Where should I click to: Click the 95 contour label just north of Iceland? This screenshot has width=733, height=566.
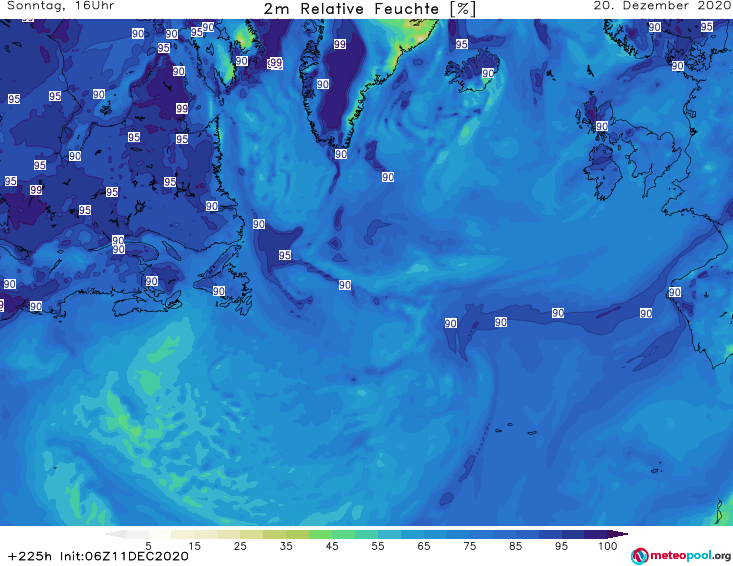tap(461, 44)
